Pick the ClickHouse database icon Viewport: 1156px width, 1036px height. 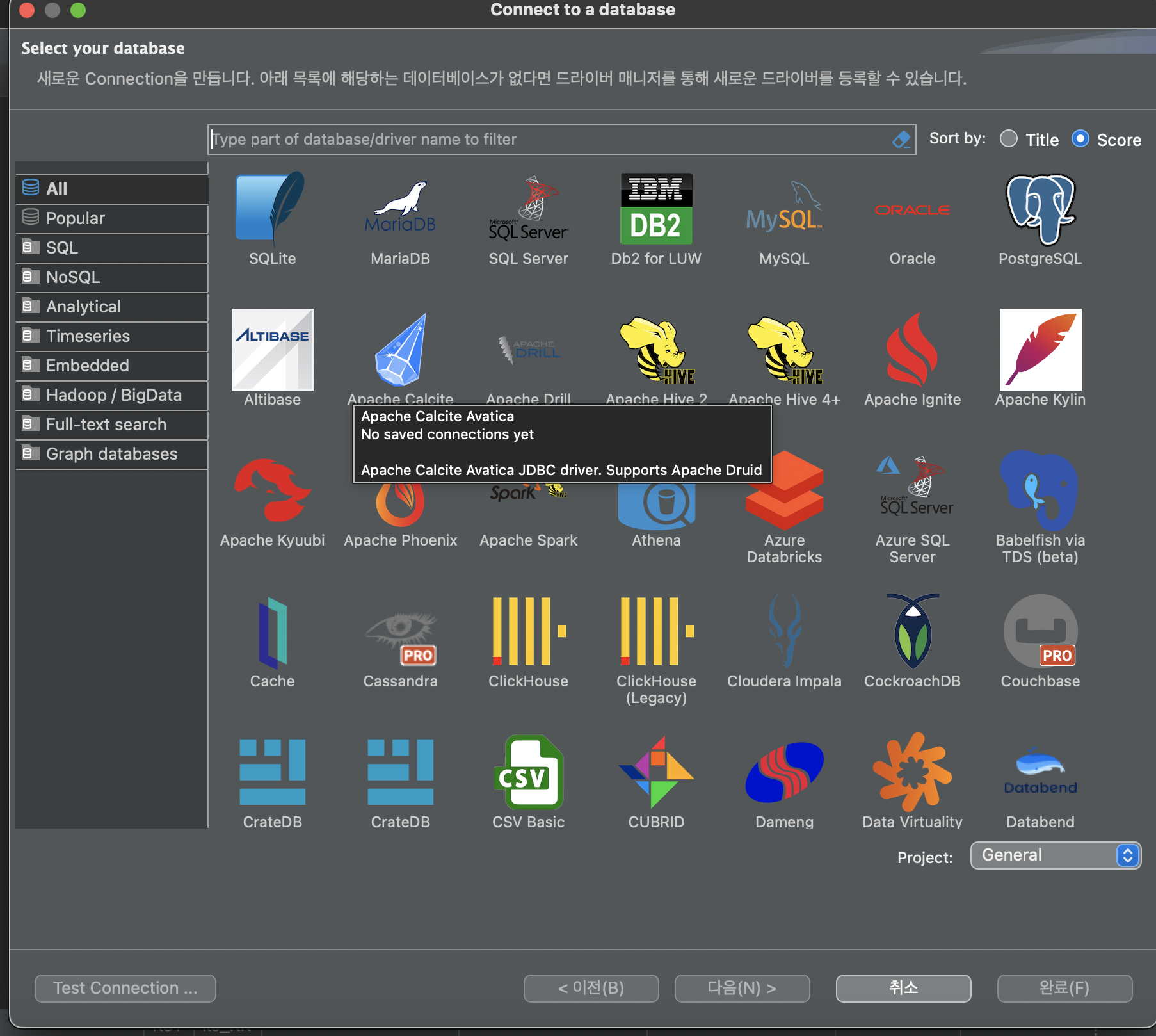tap(528, 631)
